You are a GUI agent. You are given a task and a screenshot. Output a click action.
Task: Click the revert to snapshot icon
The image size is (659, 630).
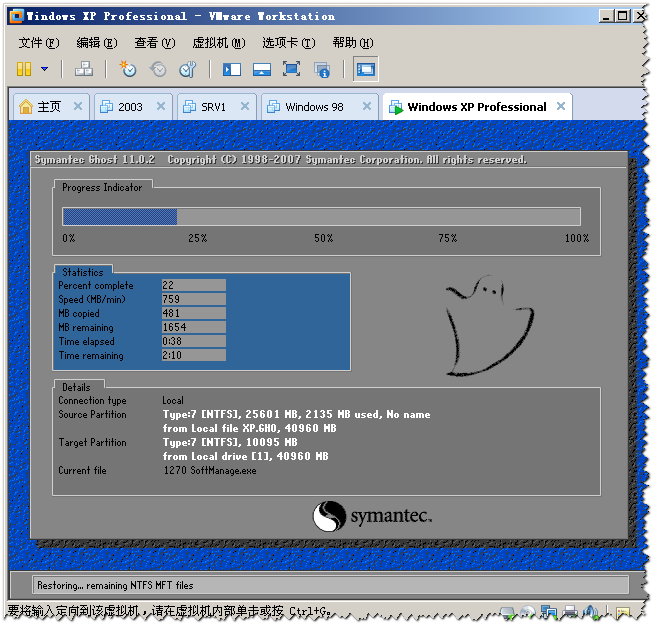pyautogui.click(x=158, y=69)
